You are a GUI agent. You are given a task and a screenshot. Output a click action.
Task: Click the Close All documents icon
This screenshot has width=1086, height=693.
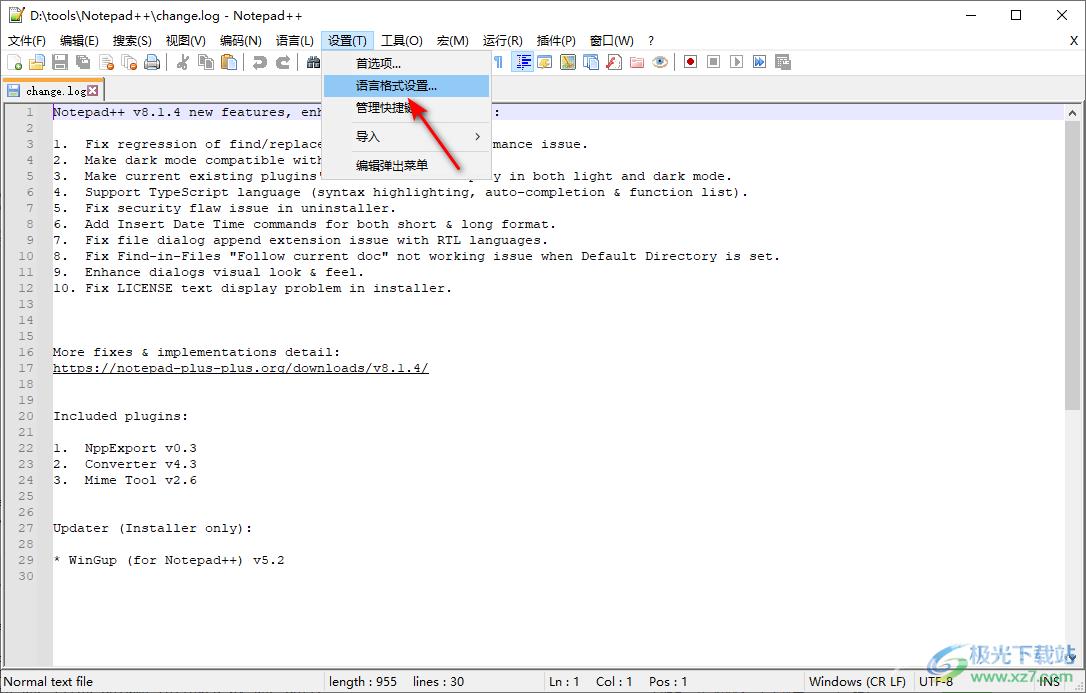129,62
